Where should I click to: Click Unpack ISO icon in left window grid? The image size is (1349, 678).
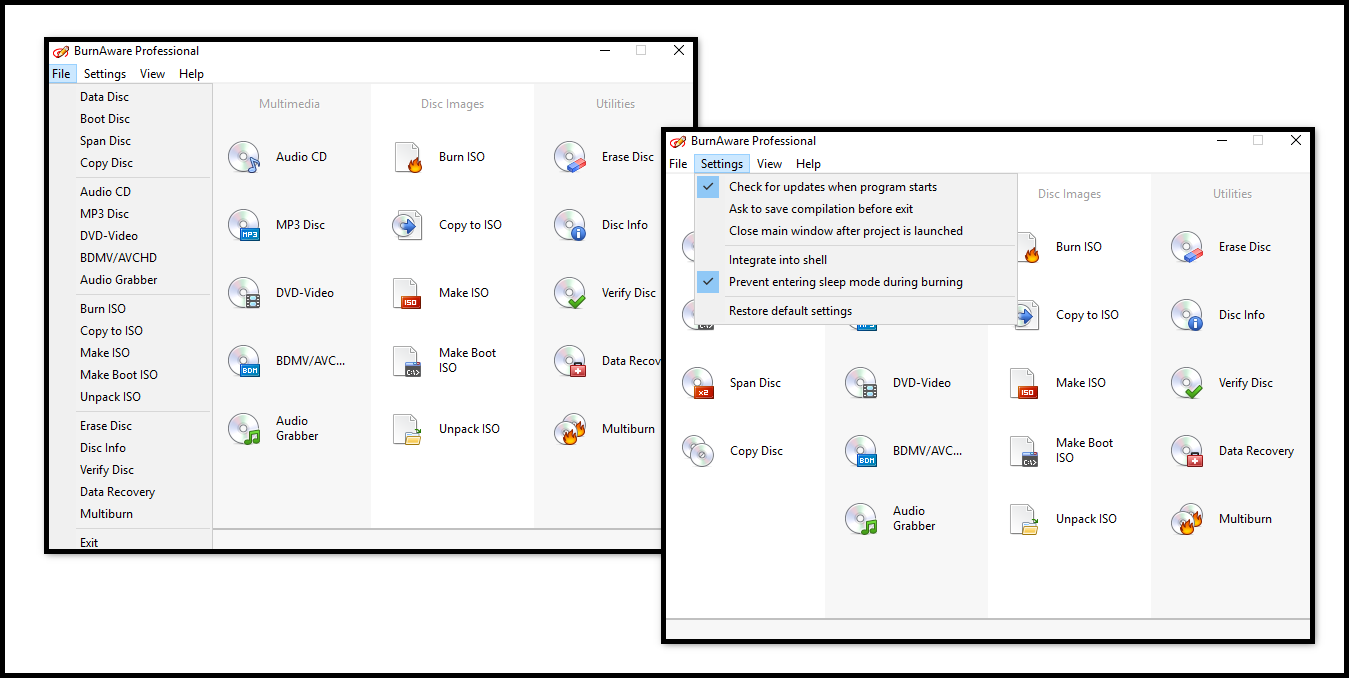point(408,429)
